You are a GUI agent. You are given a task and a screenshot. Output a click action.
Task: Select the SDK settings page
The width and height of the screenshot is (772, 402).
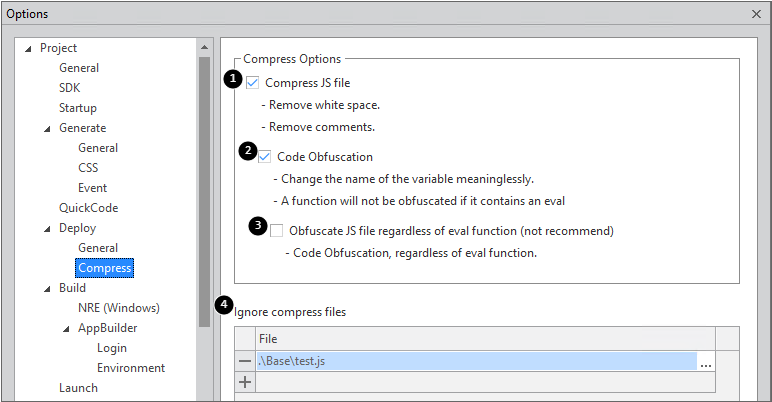click(x=69, y=88)
